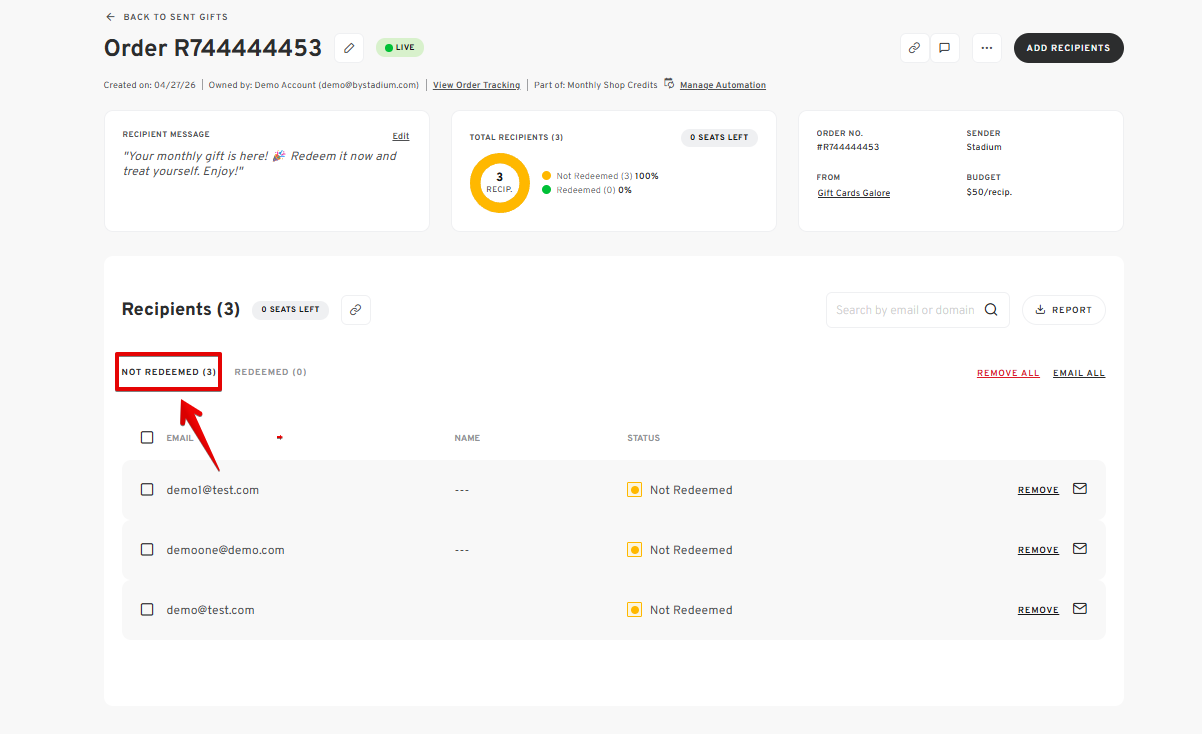Email demoone@demo.com using the envelope icon
1202x734 pixels.
1080,549
